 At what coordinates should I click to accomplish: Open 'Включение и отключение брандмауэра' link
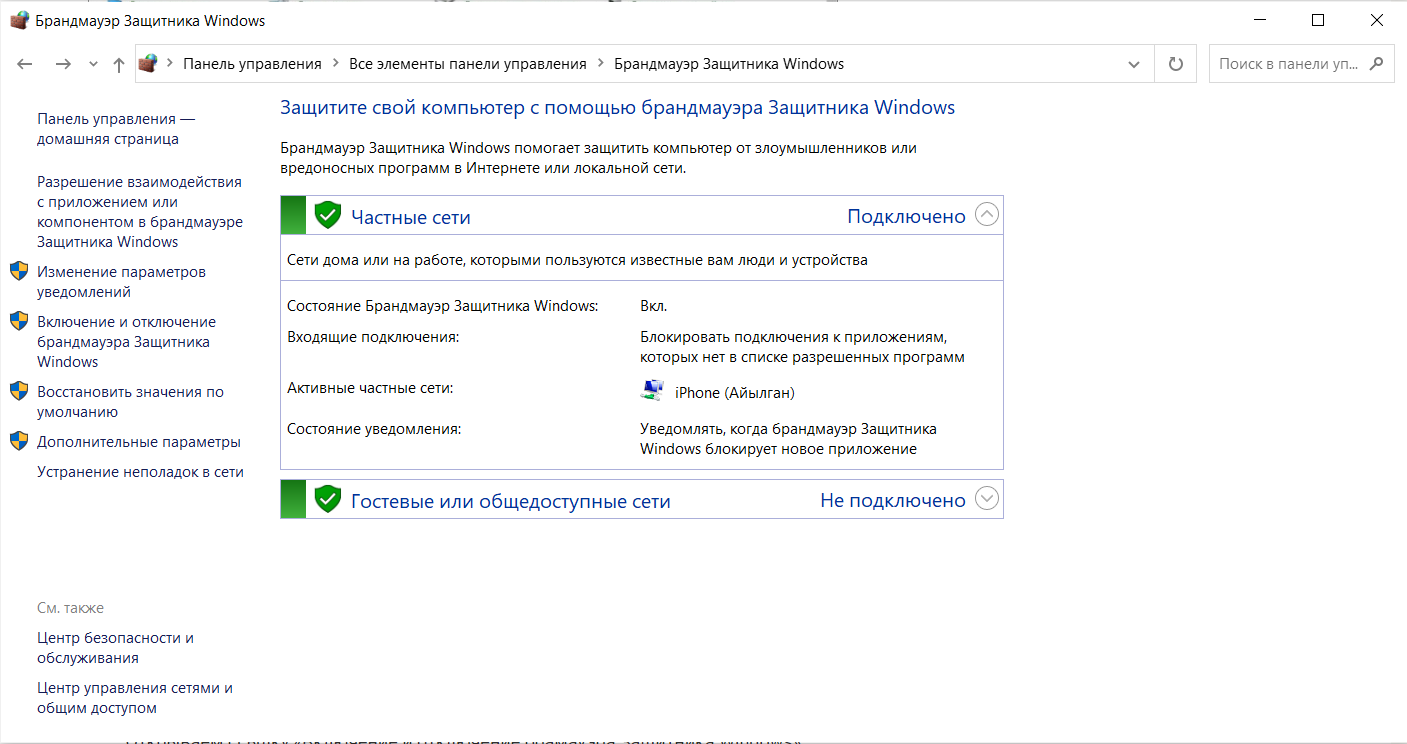126,342
